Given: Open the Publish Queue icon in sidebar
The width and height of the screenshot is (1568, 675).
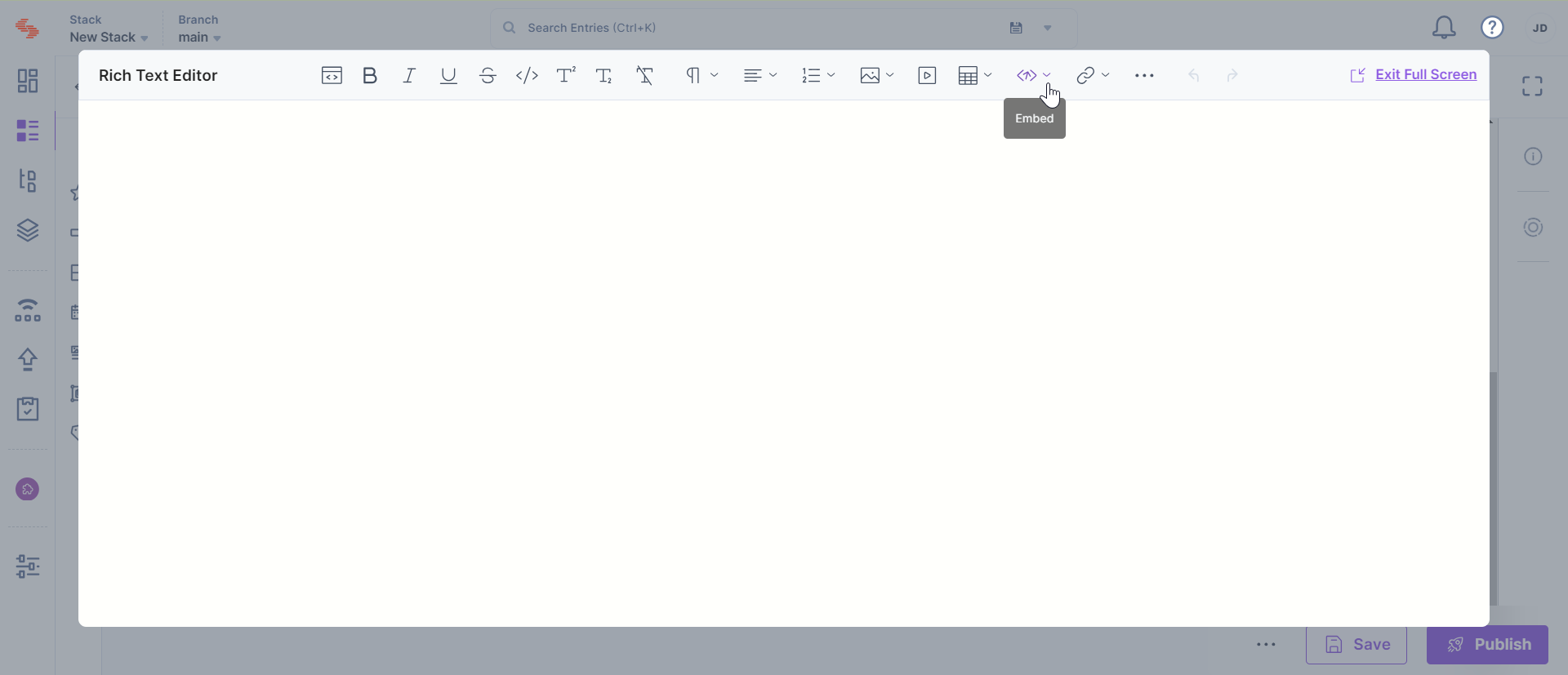Looking at the screenshot, I should [28, 310].
